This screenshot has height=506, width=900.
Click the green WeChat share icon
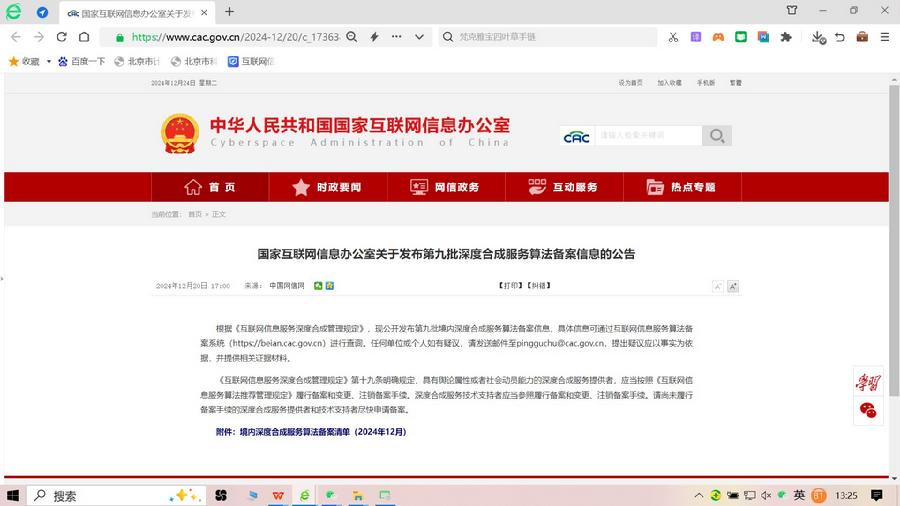click(318, 286)
